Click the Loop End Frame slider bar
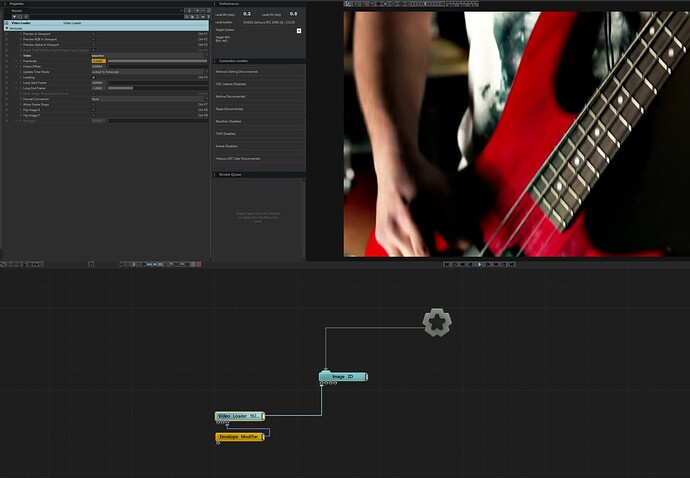 [x=158, y=88]
